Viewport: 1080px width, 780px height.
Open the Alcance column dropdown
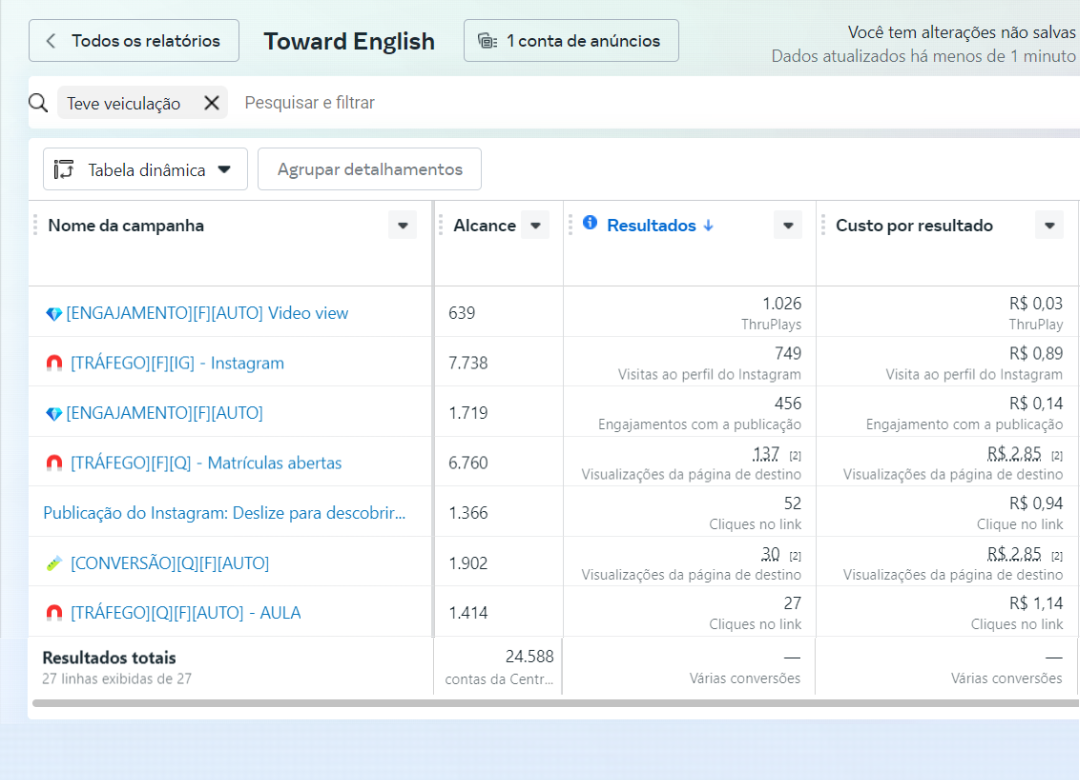[535, 226]
